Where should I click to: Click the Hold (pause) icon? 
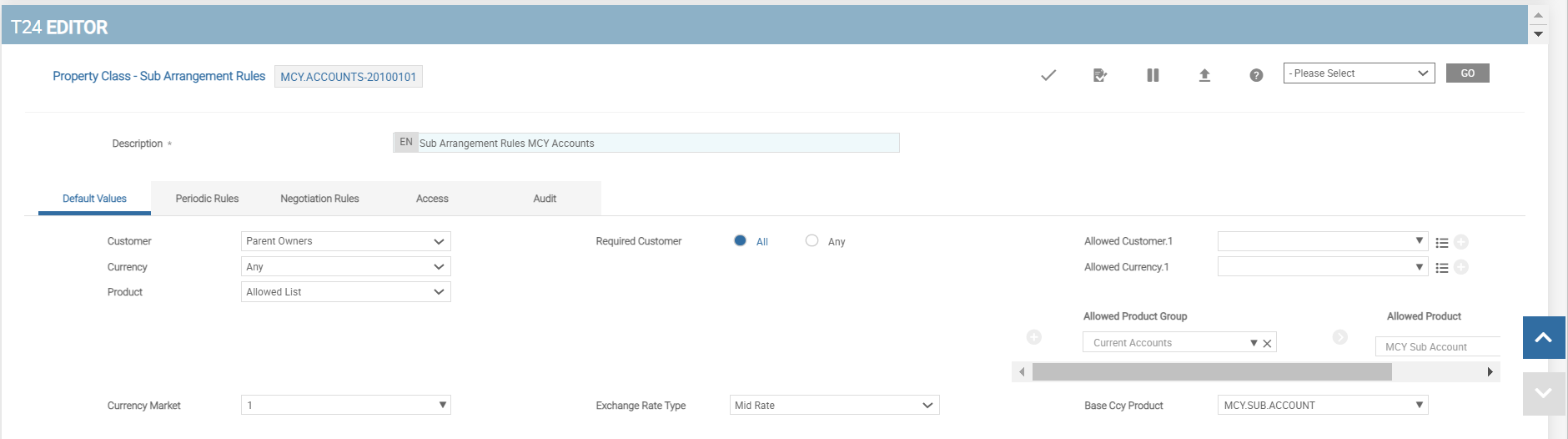(x=1153, y=75)
